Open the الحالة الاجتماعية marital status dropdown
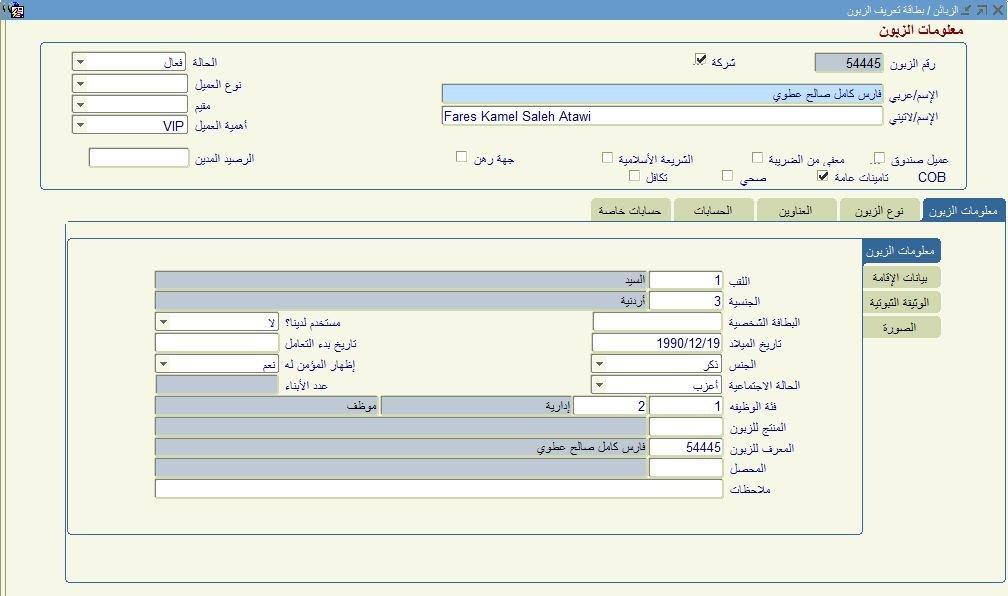 point(599,385)
